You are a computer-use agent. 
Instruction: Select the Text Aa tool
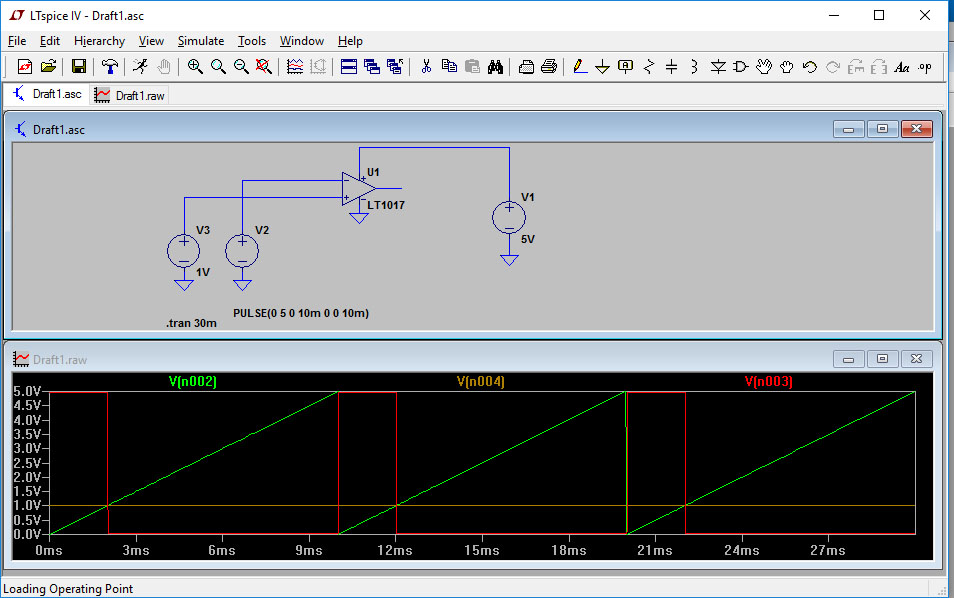tap(902, 66)
